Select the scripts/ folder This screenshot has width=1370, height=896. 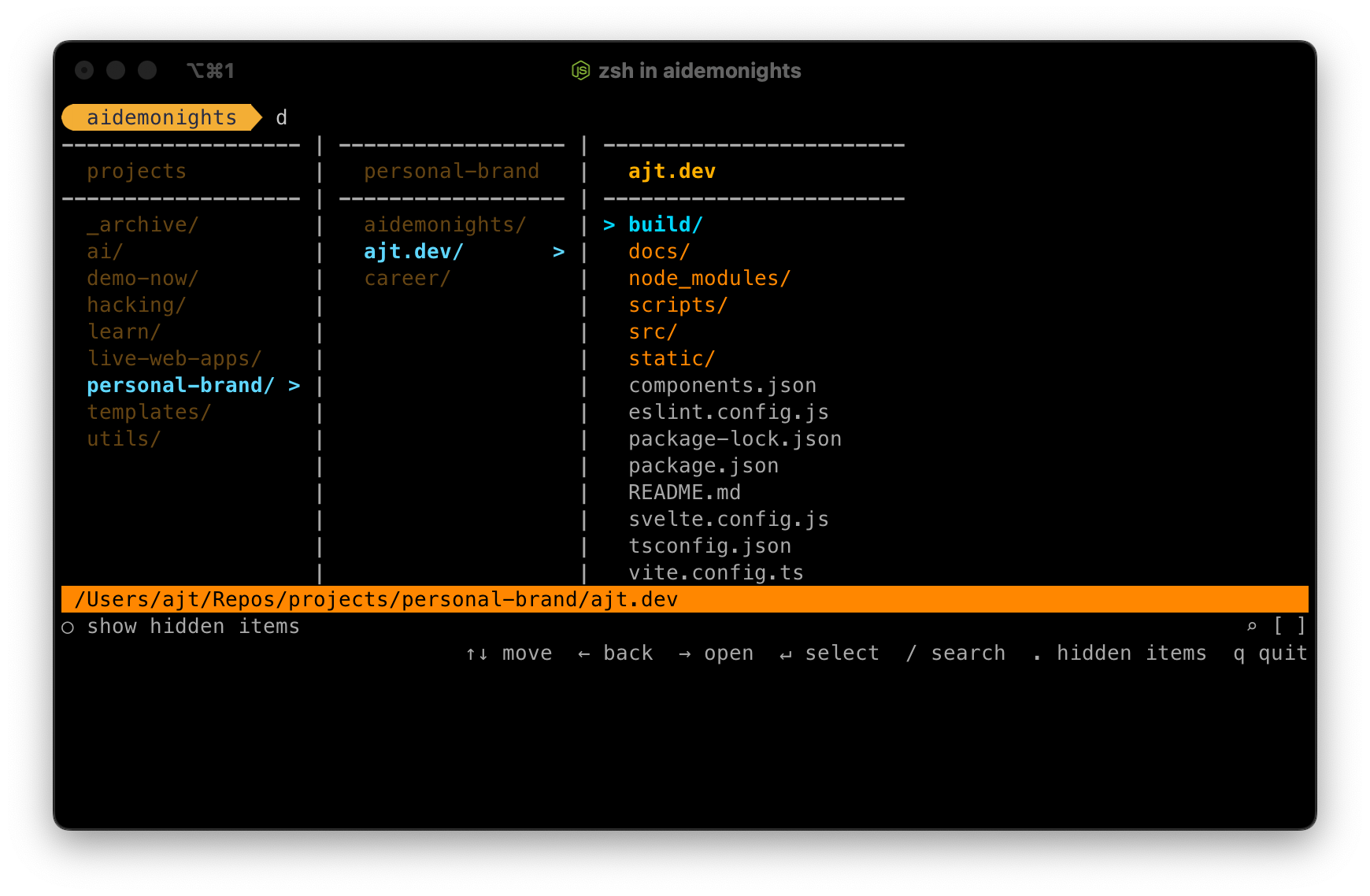click(678, 305)
